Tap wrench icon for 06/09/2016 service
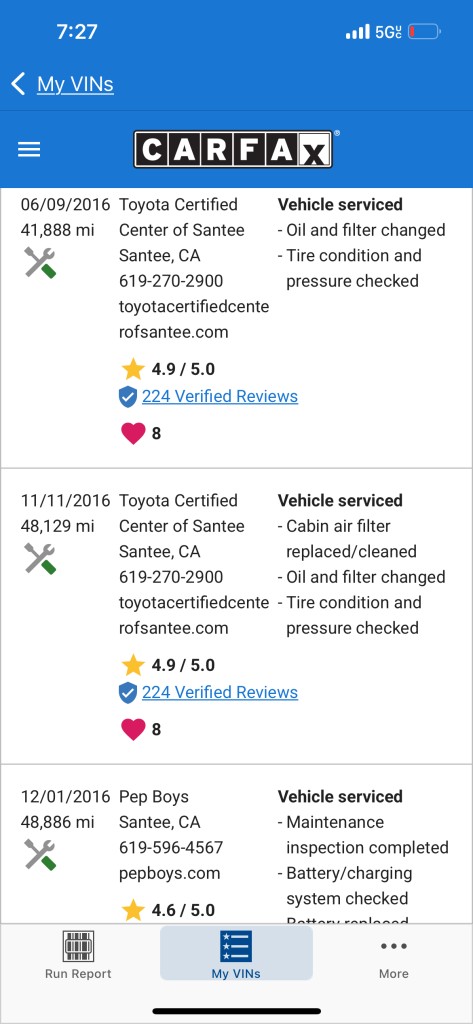 tap(40, 263)
